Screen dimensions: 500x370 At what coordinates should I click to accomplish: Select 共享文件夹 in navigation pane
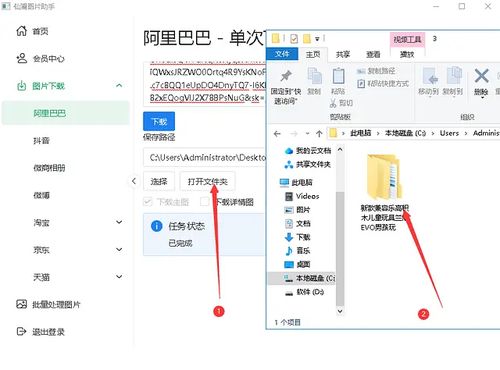(307, 164)
